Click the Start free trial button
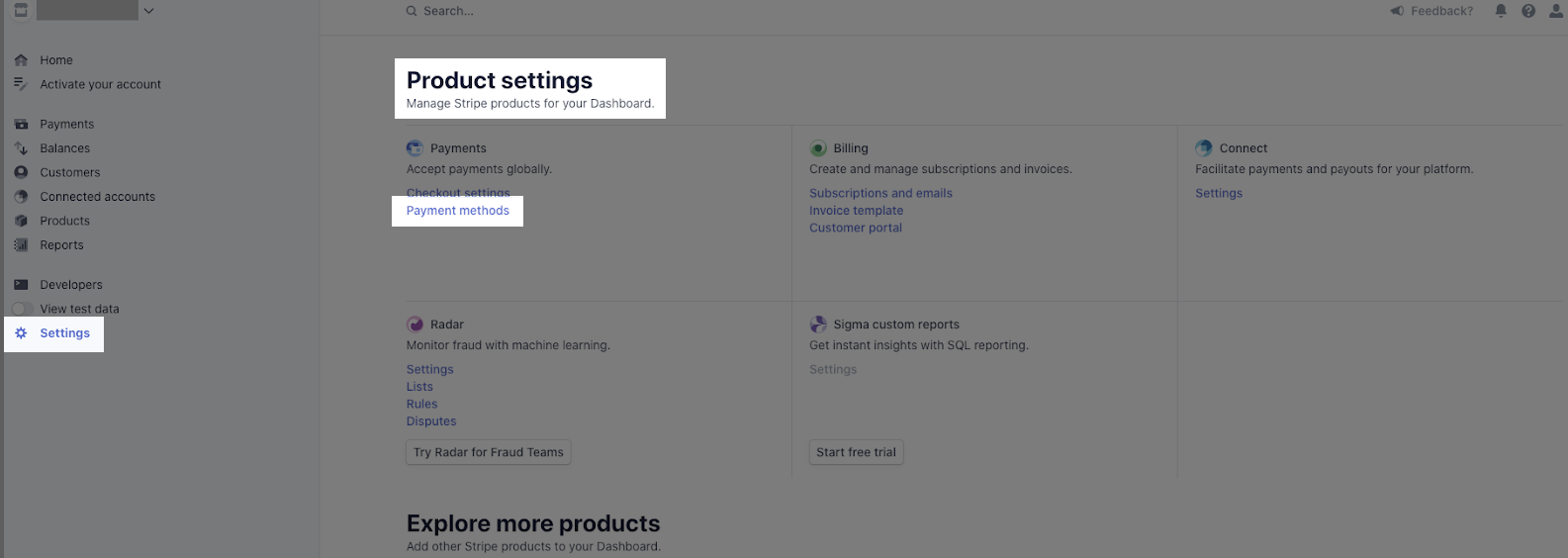 (857, 452)
